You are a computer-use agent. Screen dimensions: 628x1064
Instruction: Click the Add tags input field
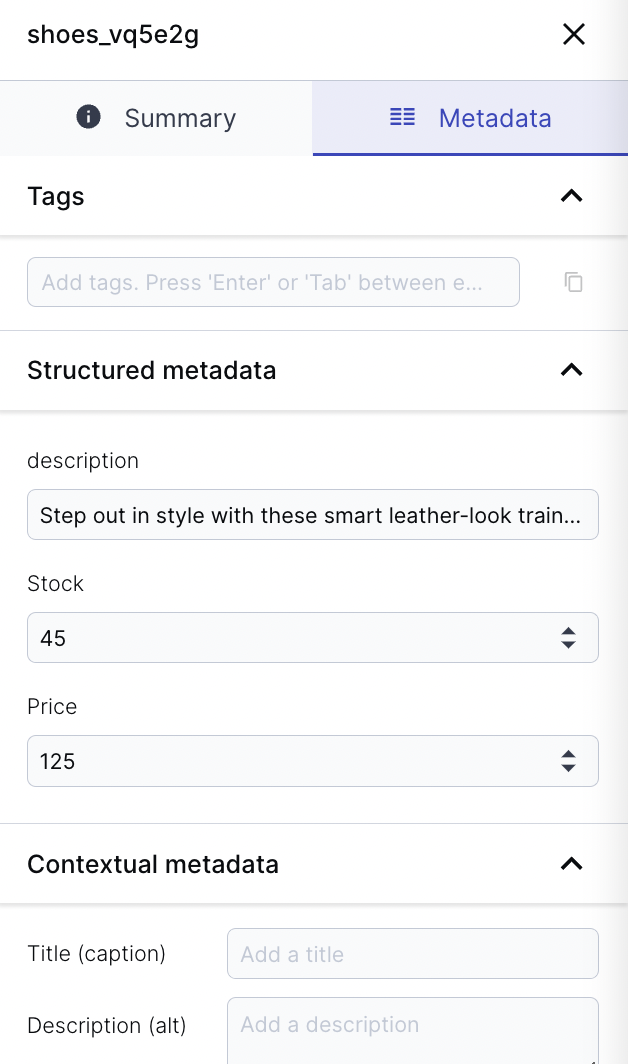[273, 282]
